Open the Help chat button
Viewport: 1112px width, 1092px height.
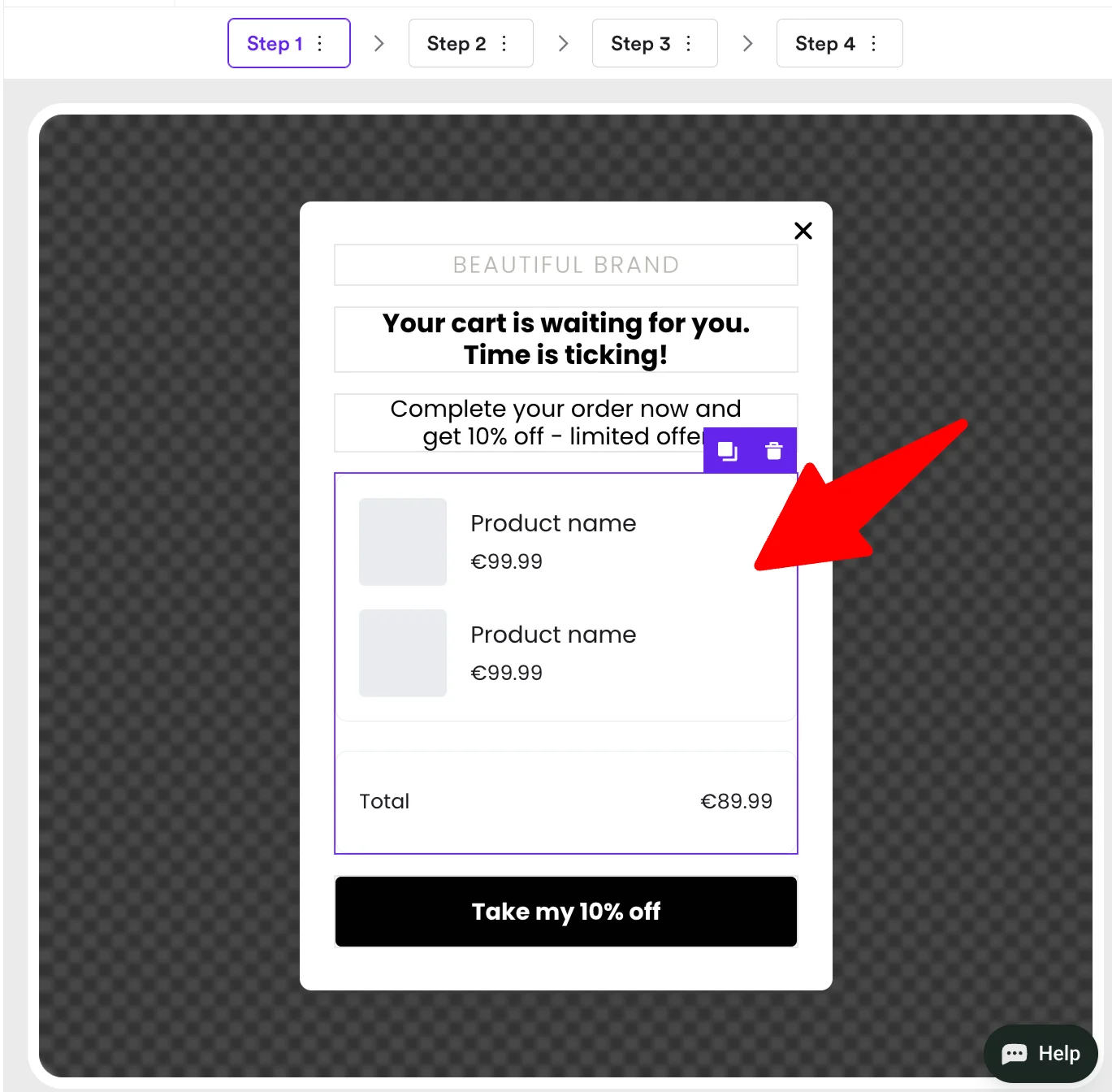[x=1041, y=1054]
